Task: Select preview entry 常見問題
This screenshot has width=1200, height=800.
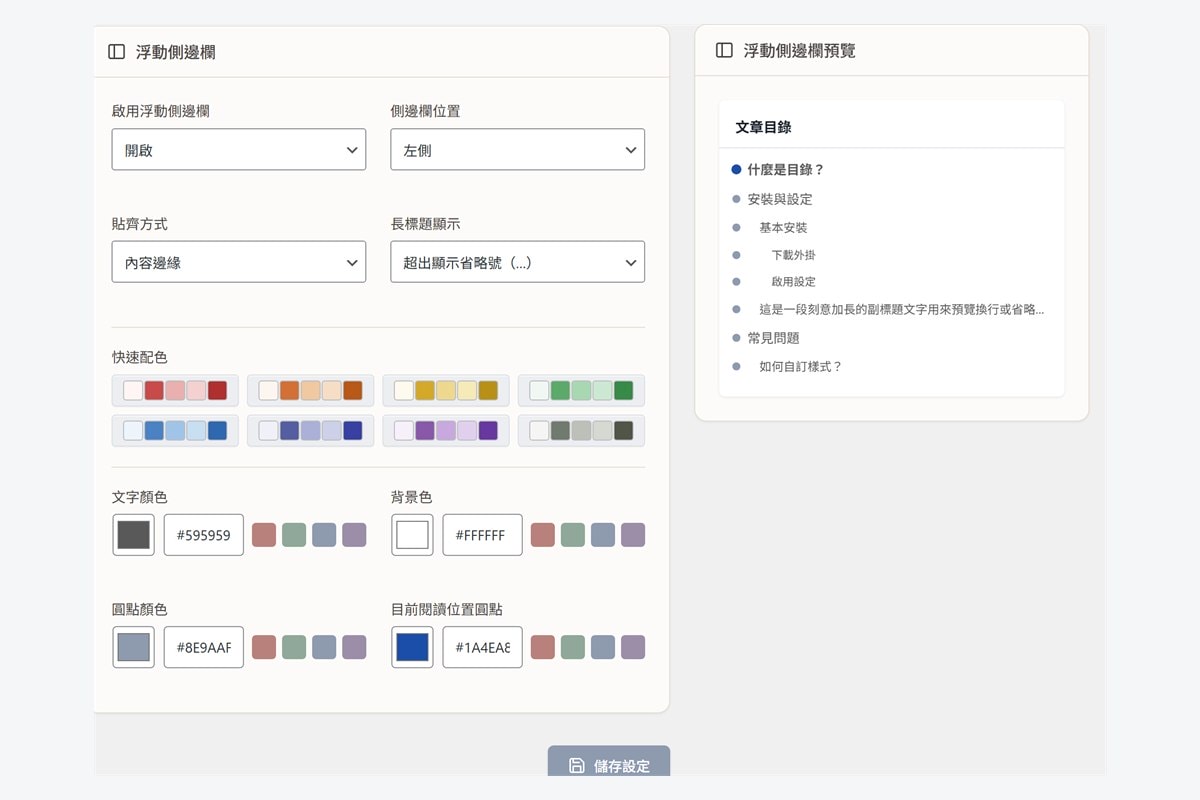Action: (x=774, y=338)
